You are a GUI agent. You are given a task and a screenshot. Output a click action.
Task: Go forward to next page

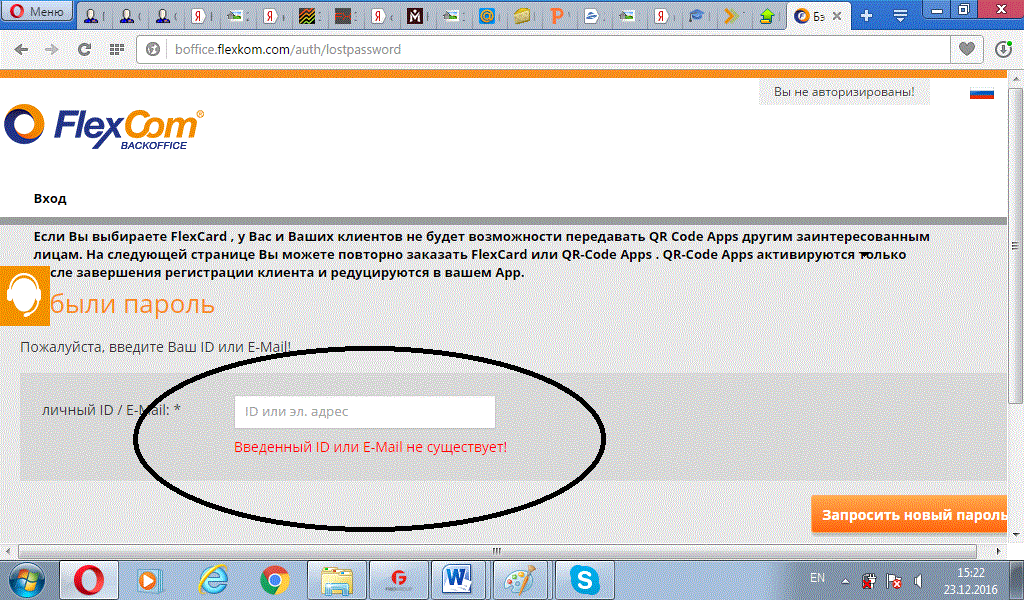click(52, 50)
